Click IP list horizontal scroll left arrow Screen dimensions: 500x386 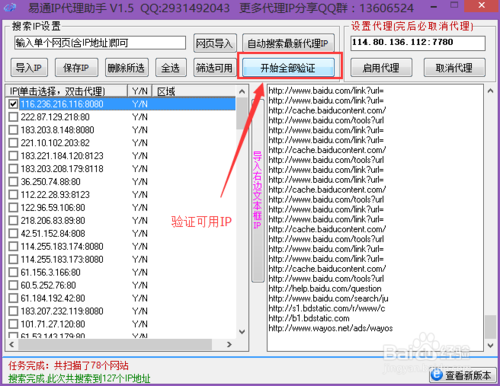click(x=12, y=344)
